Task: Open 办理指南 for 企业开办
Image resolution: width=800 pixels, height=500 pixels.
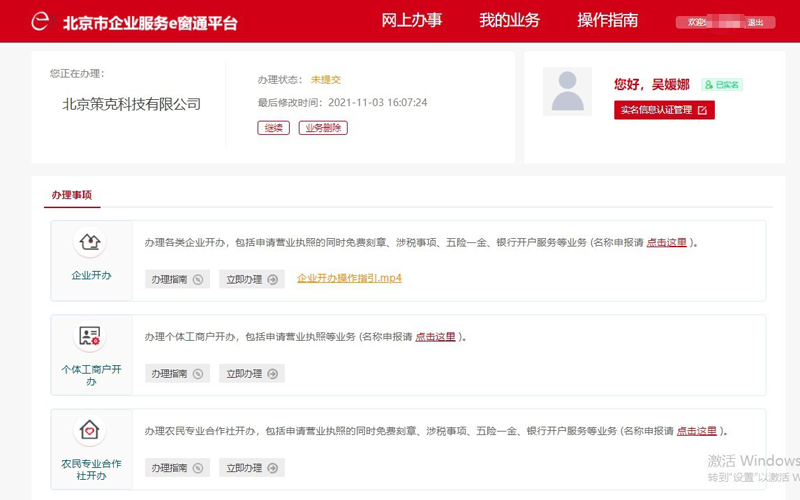Action: click(177, 280)
